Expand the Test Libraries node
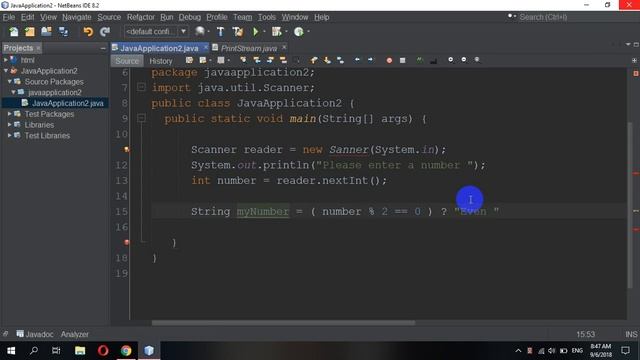640x360 pixels. (x=9, y=135)
